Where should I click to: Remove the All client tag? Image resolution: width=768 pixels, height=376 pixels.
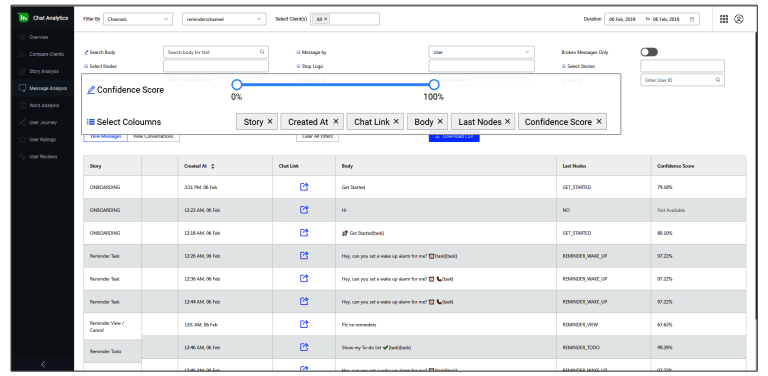(x=326, y=19)
